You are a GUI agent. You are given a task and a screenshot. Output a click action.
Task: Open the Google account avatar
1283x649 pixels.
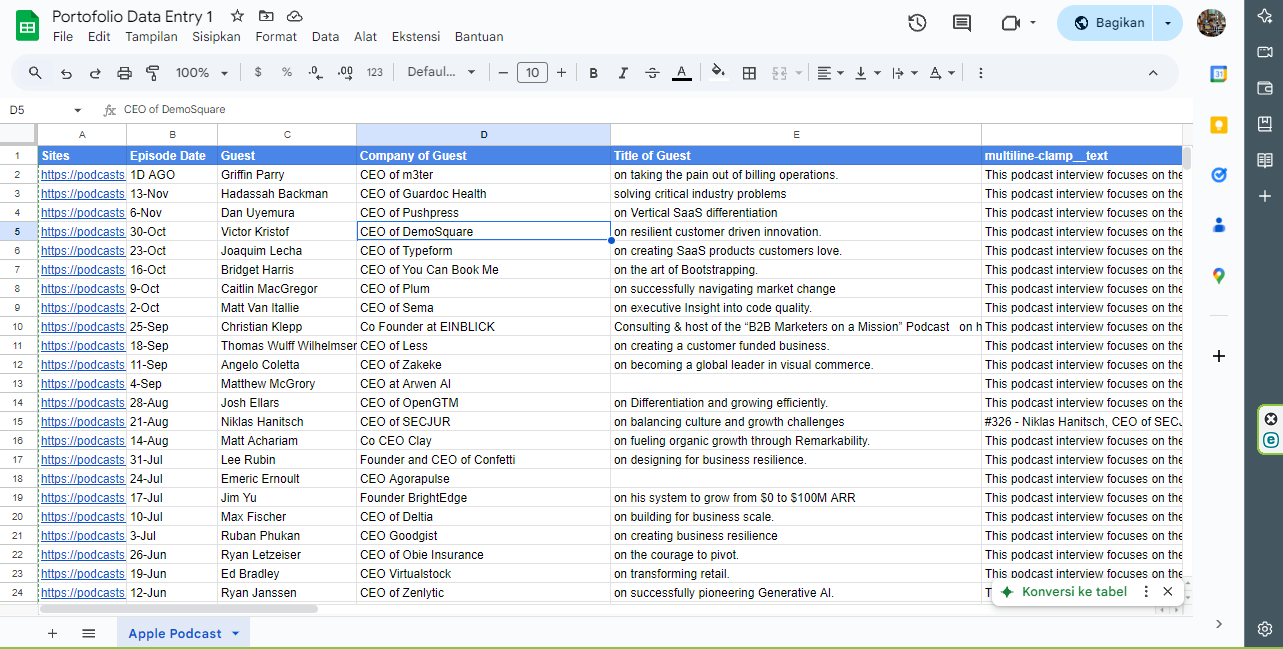coord(1211,23)
